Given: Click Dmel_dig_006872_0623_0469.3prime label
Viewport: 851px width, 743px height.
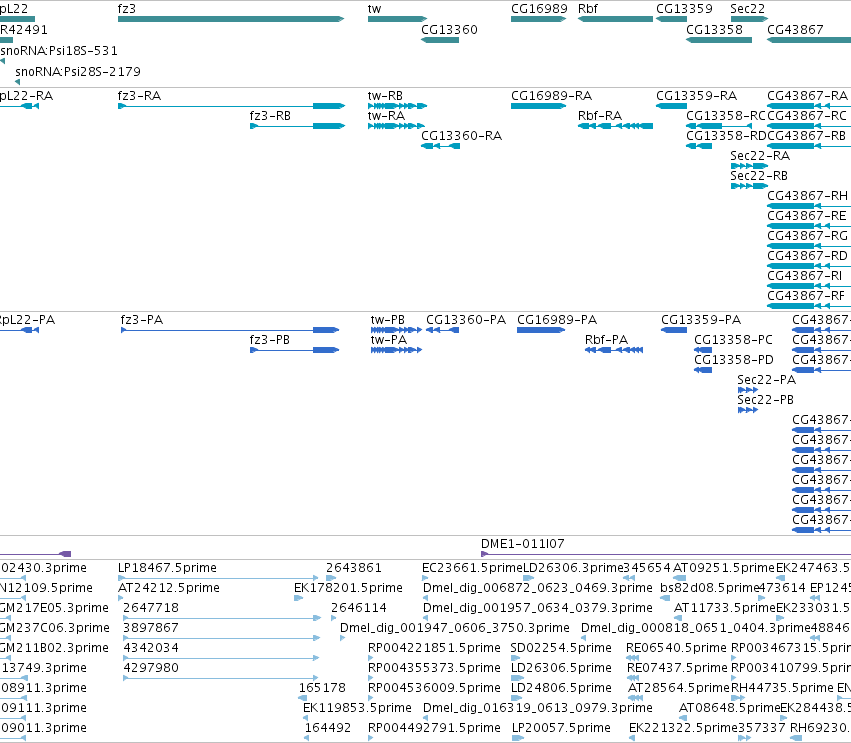Looking at the screenshot, I should [537, 588].
